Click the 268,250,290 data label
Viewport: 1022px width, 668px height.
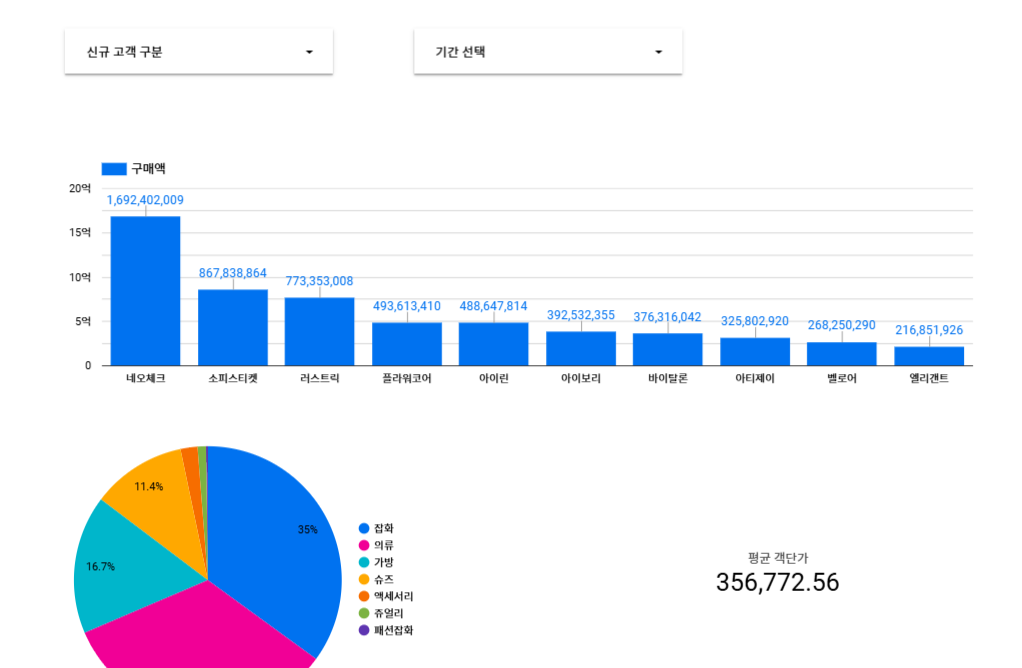pyautogui.click(x=841, y=325)
